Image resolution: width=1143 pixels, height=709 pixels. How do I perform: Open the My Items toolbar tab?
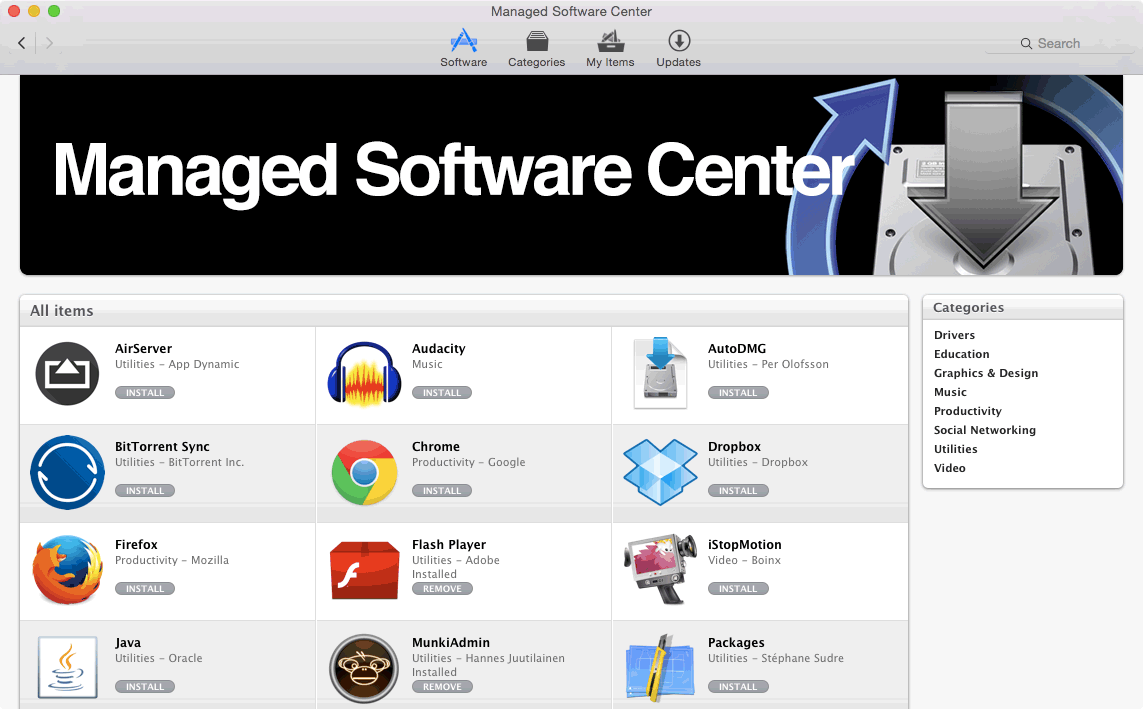[x=610, y=49]
